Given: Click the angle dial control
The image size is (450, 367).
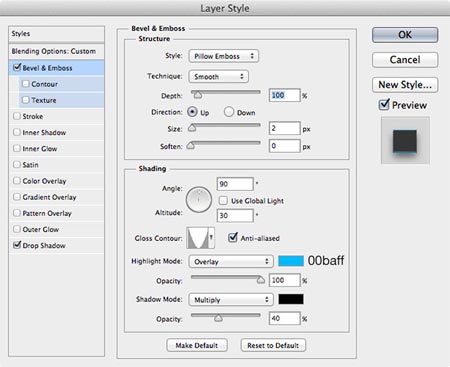Looking at the screenshot, I should tap(199, 200).
